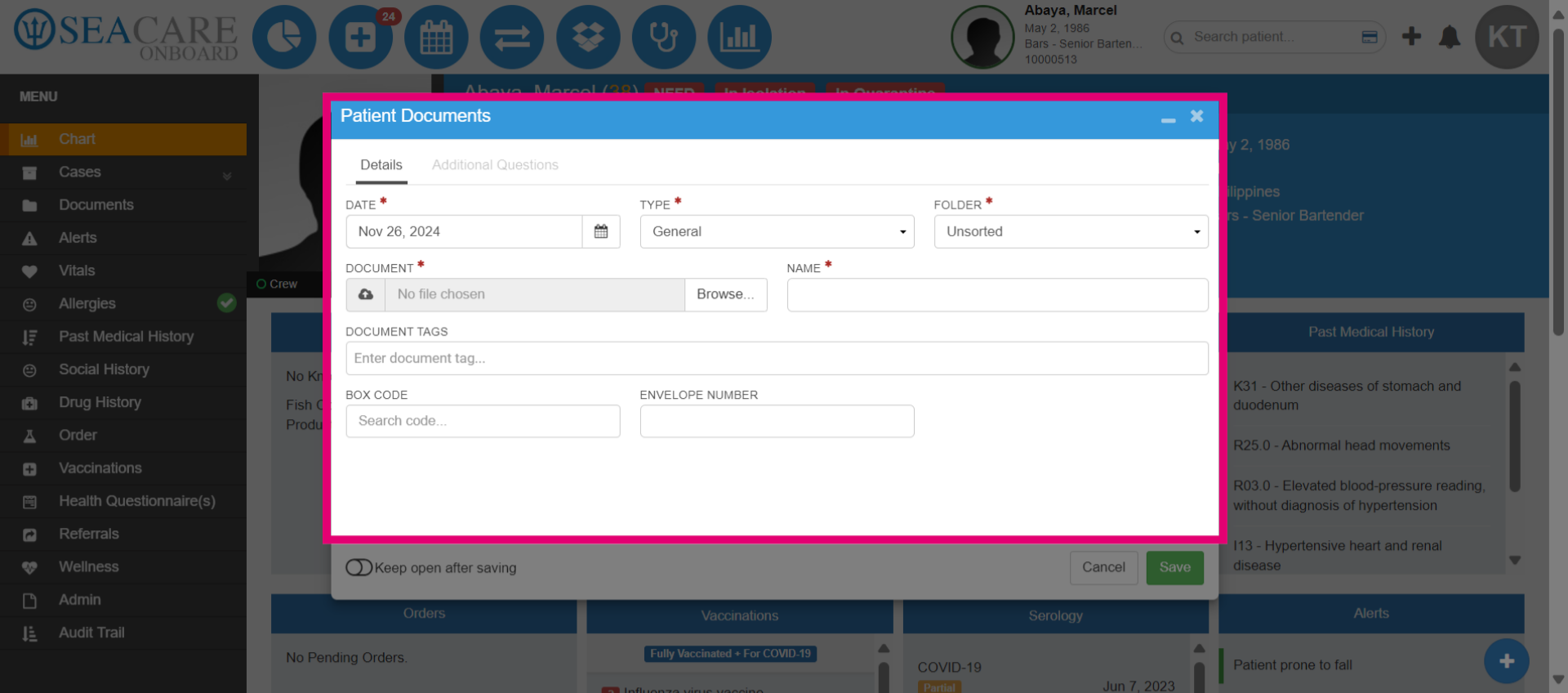Click the Cancel button
Image resolution: width=1568 pixels, height=693 pixels.
pos(1103,567)
